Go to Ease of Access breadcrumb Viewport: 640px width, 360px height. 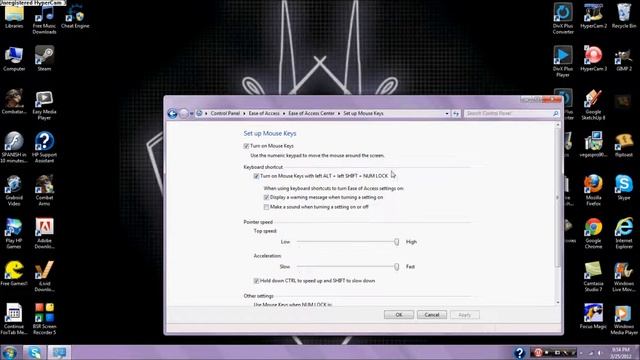coord(264,113)
